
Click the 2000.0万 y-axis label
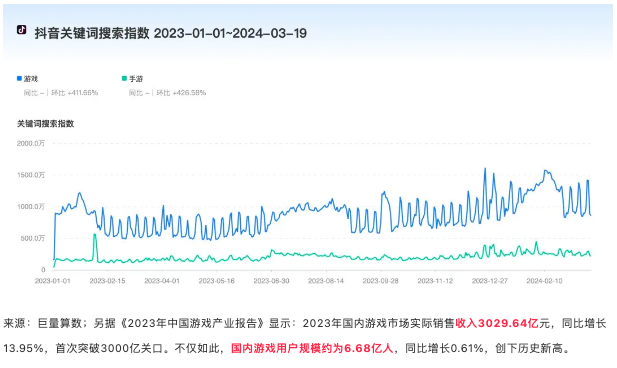pos(31,143)
